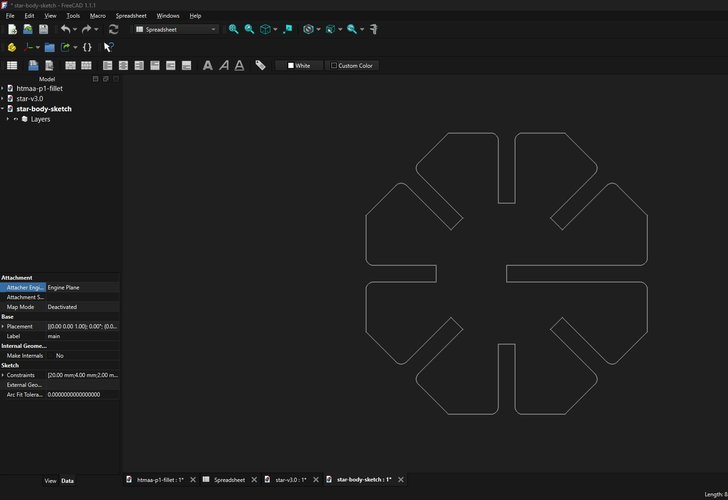Image resolution: width=728 pixels, height=500 pixels.
Task: Collapse the star-body-sketch tree item
Action: pos(3,109)
